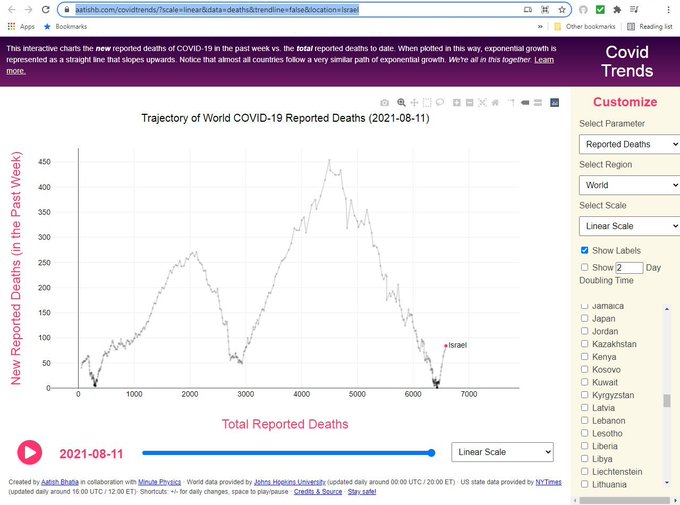Viewport: 680px width, 505px height.
Task: Click the grey circular extension icon
Action: click(x=583, y=10)
